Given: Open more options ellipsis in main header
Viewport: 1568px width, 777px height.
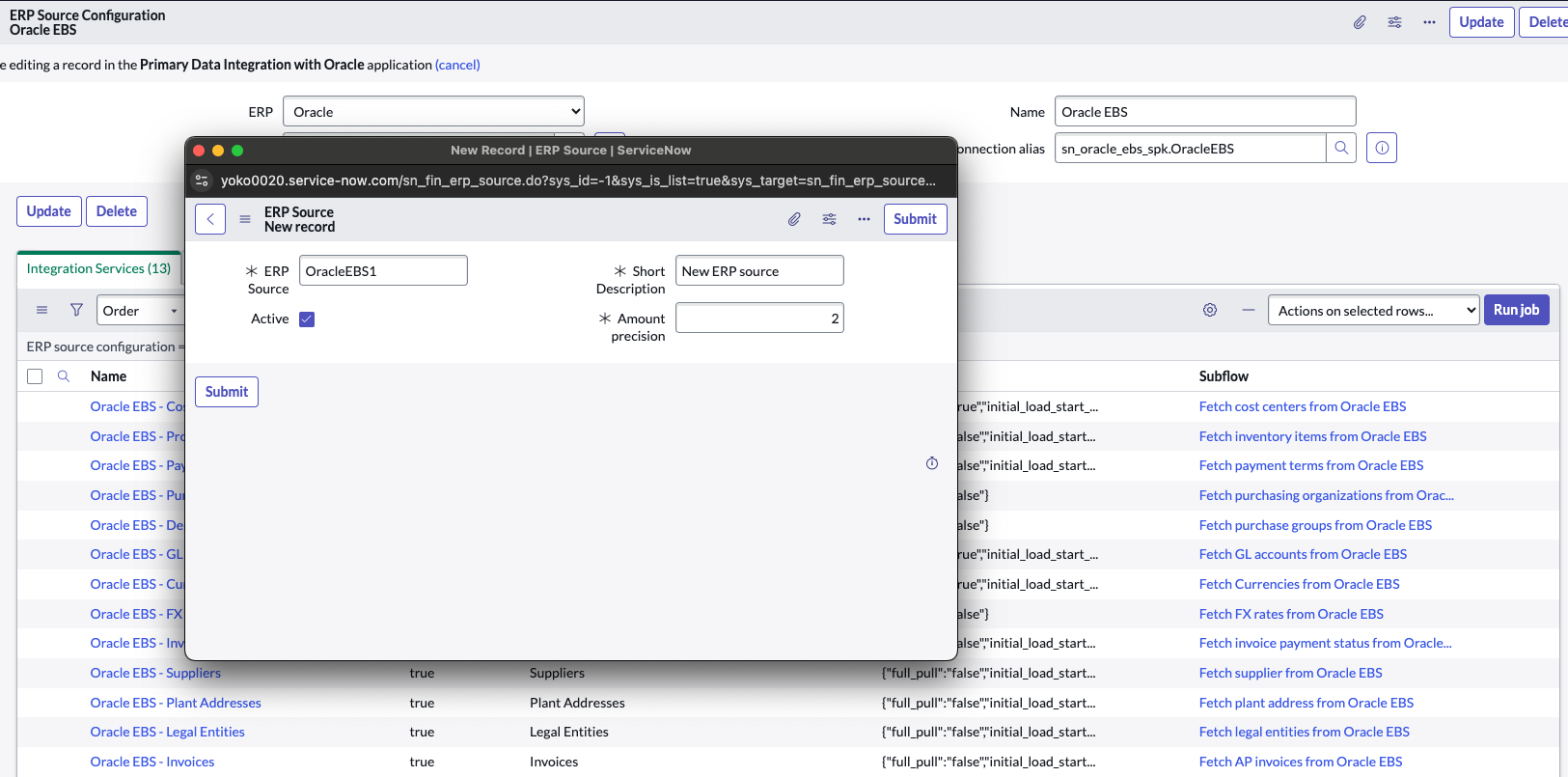Looking at the screenshot, I should click(1429, 22).
